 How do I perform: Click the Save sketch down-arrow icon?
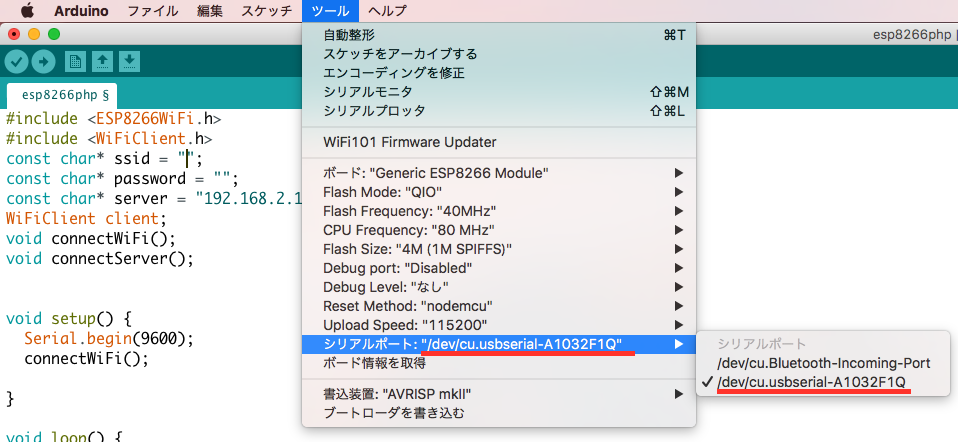click(x=129, y=61)
